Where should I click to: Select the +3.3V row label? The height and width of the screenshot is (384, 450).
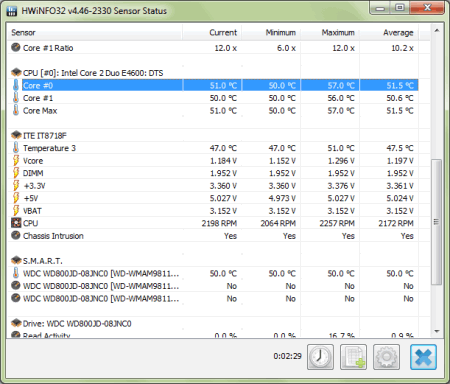click(35, 186)
